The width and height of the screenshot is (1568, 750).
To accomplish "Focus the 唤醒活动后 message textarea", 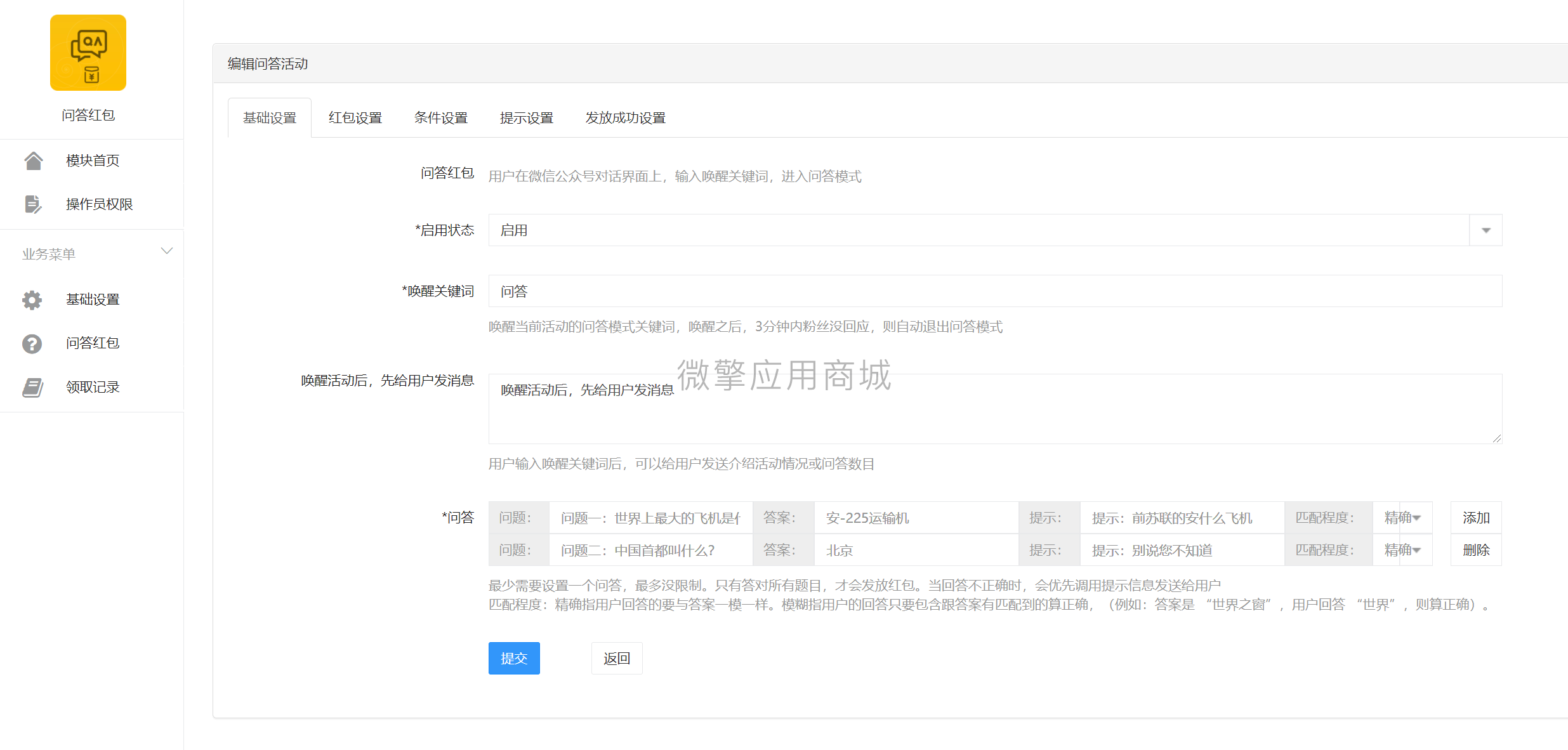I will [x=995, y=409].
